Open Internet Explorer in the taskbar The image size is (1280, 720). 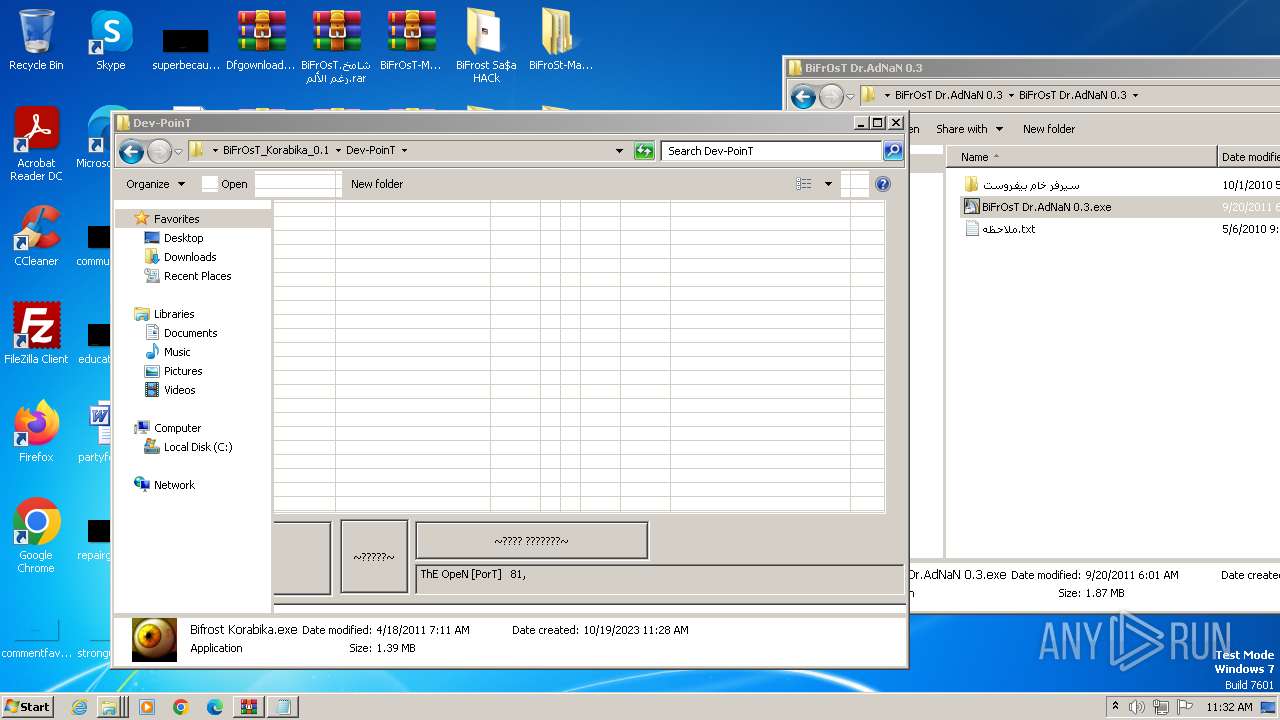click(x=80, y=707)
